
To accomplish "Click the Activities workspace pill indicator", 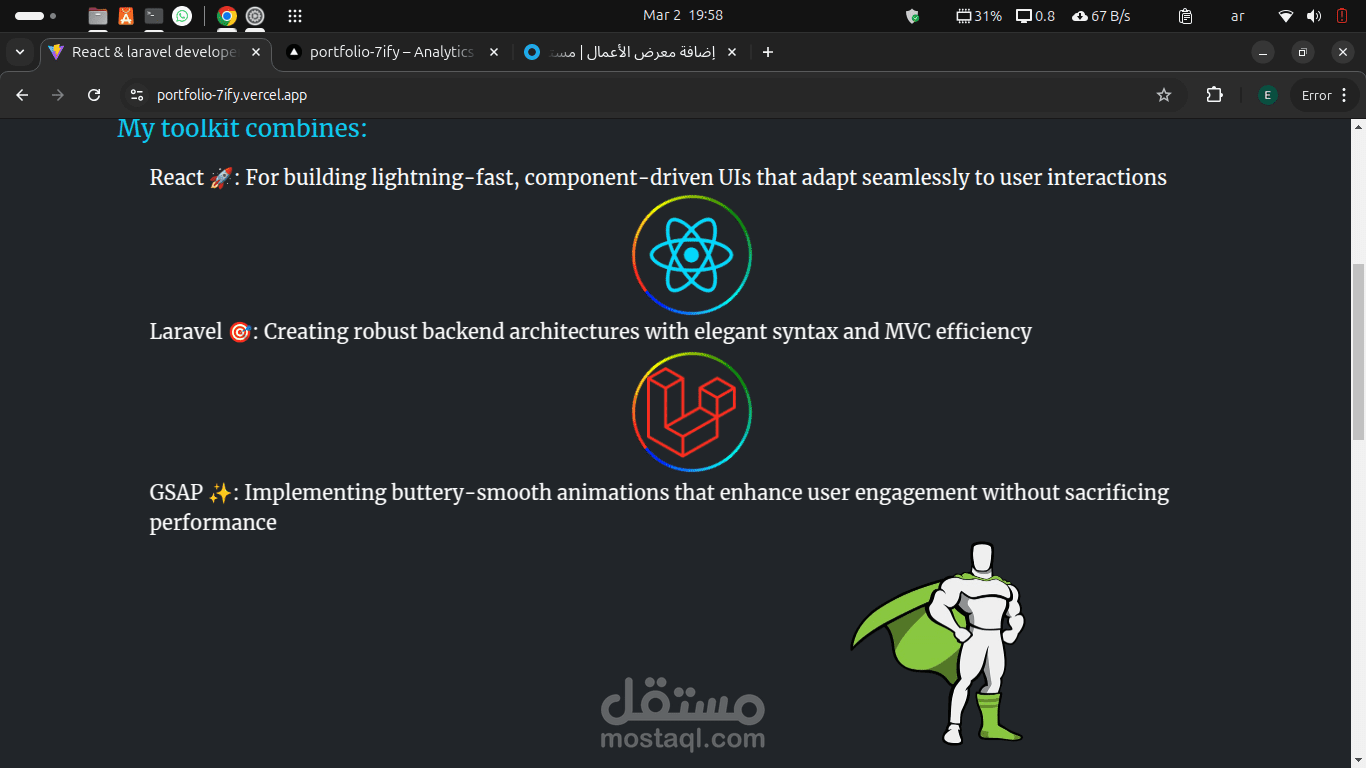I will click(x=36, y=16).
